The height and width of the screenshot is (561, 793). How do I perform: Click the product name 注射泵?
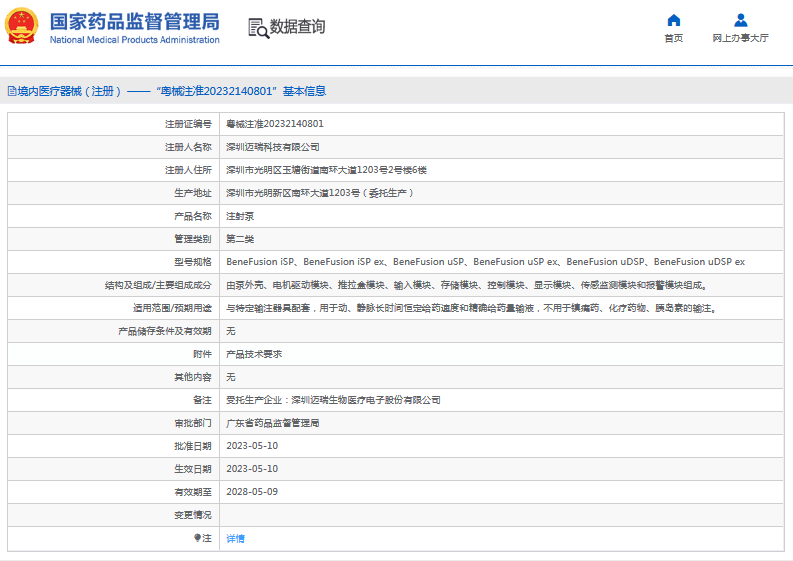tap(240, 216)
